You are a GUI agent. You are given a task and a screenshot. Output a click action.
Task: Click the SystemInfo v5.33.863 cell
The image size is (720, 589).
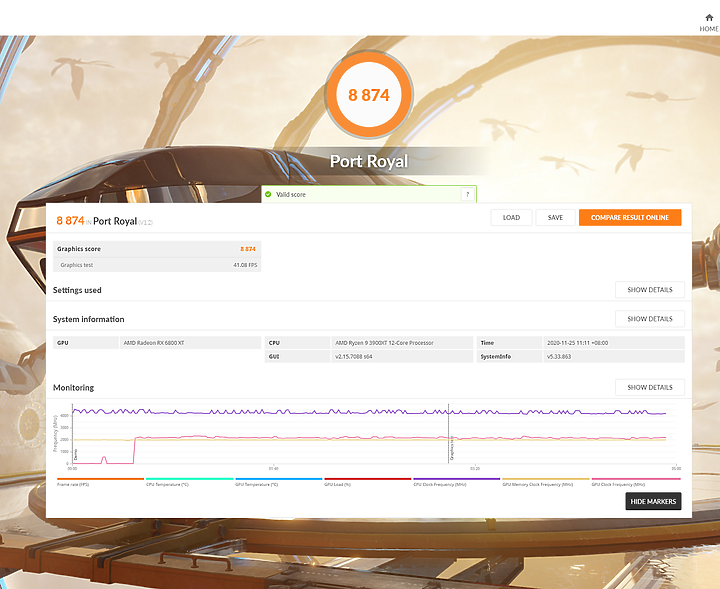tap(613, 357)
